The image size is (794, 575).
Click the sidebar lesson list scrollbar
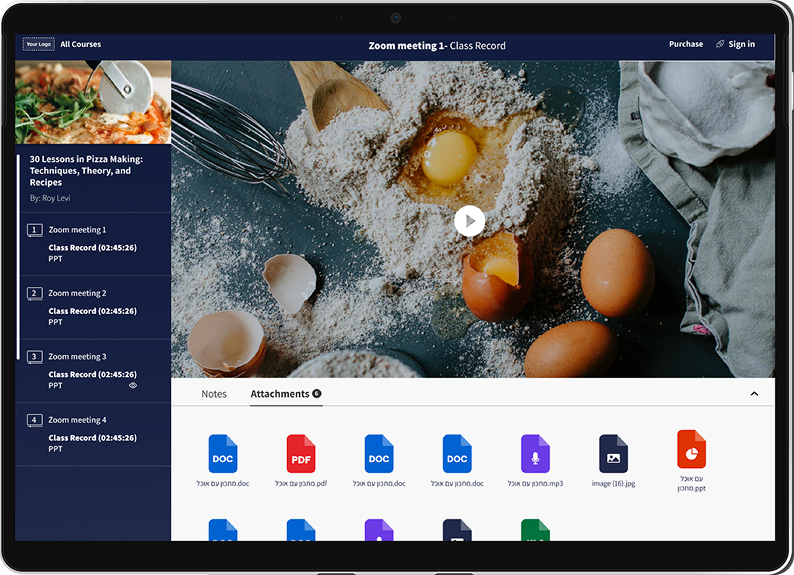click(18, 257)
